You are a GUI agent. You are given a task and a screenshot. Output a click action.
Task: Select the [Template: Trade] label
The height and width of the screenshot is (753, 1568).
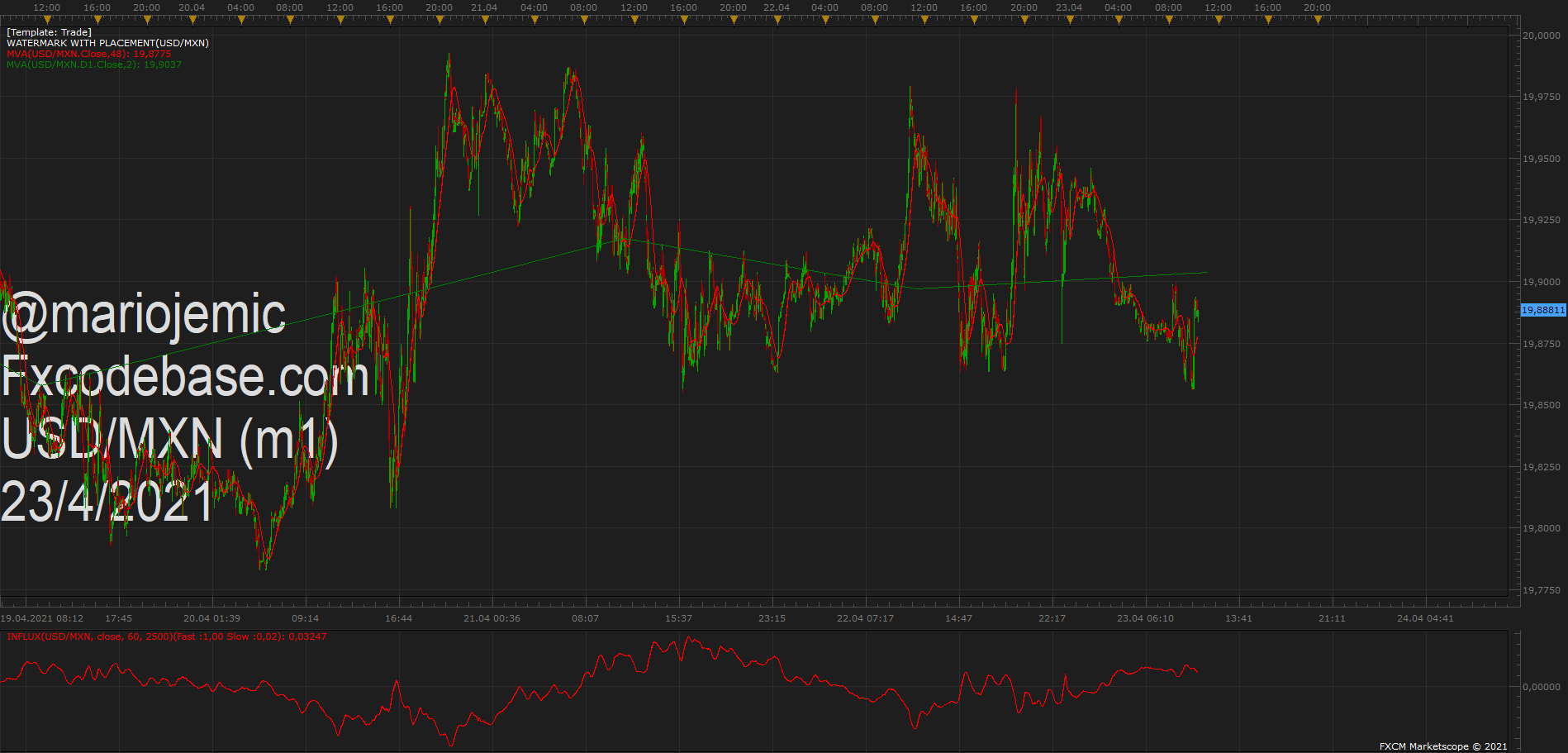(x=49, y=32)
